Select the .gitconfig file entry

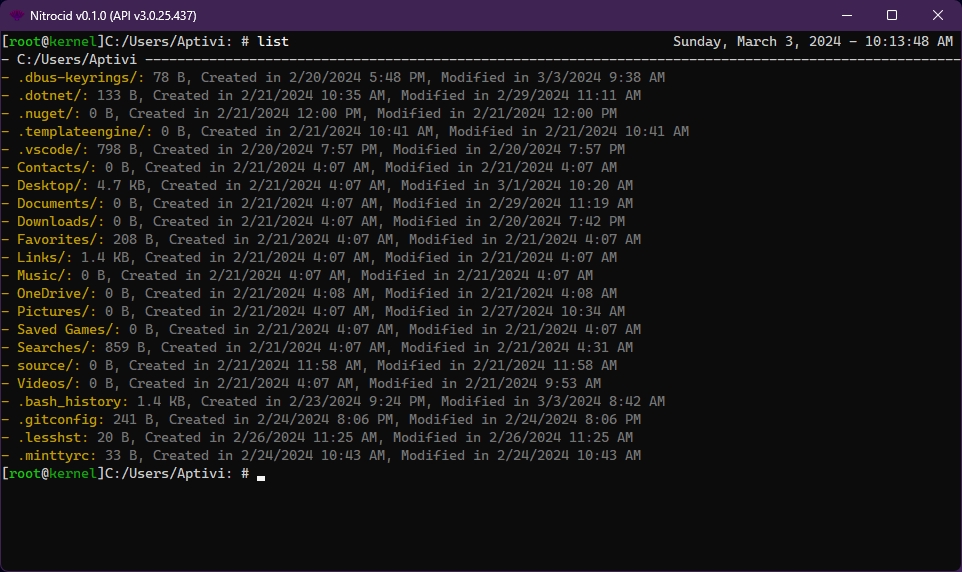[x=56, y=420]
